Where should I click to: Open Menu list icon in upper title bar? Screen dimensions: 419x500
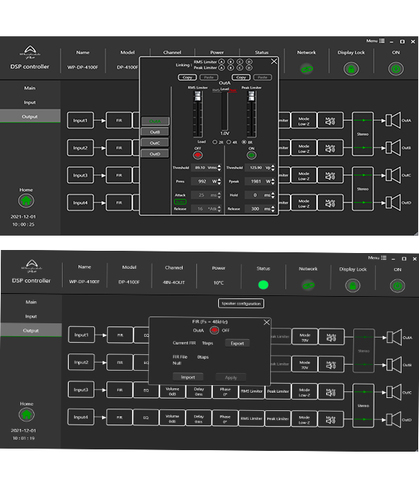pos(382,41)
